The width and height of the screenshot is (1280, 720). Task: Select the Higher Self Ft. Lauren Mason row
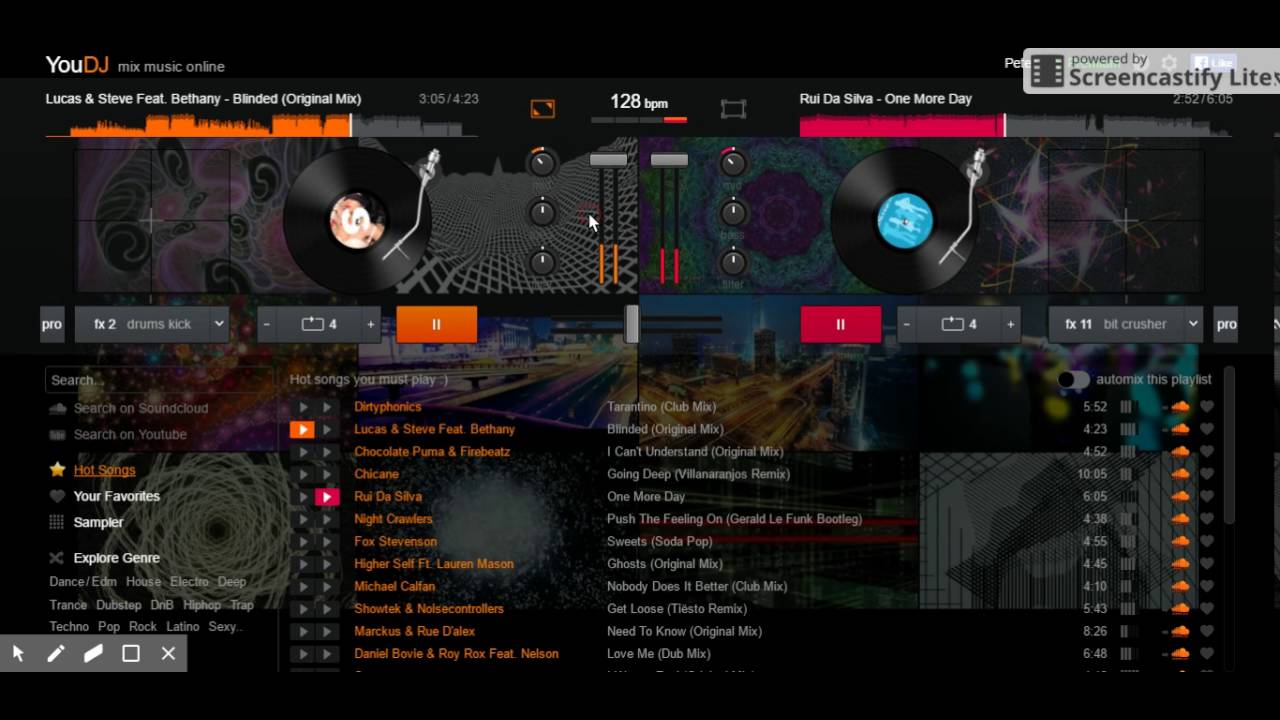[750, 564]
